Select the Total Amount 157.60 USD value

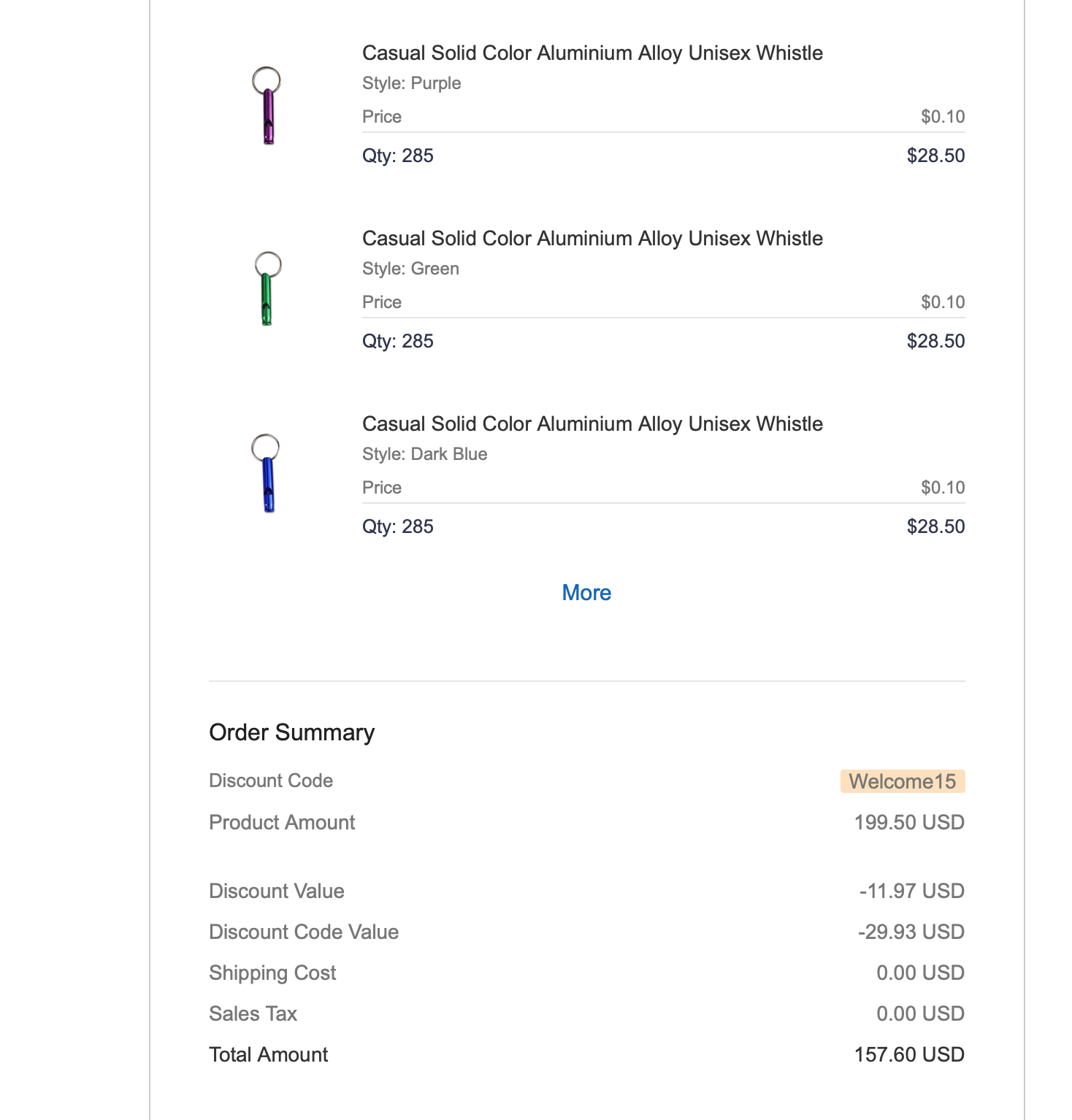pyautogui.click(x=909, y=1054)
